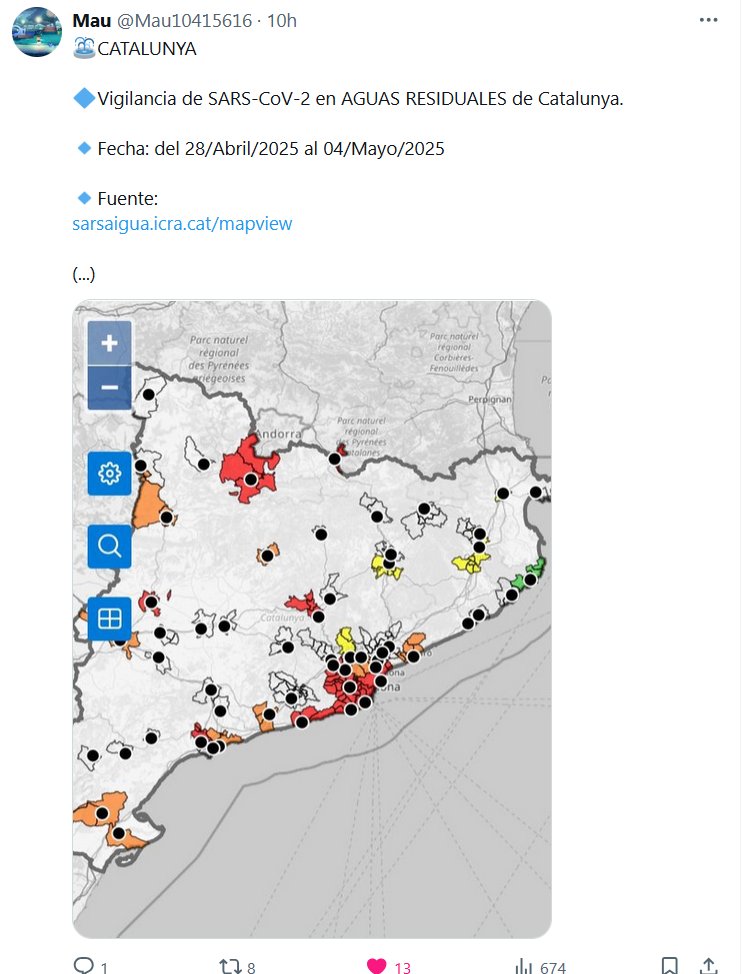Bookmark this tweet
Screen dimensions: 748x974
(x=670, y=966)
